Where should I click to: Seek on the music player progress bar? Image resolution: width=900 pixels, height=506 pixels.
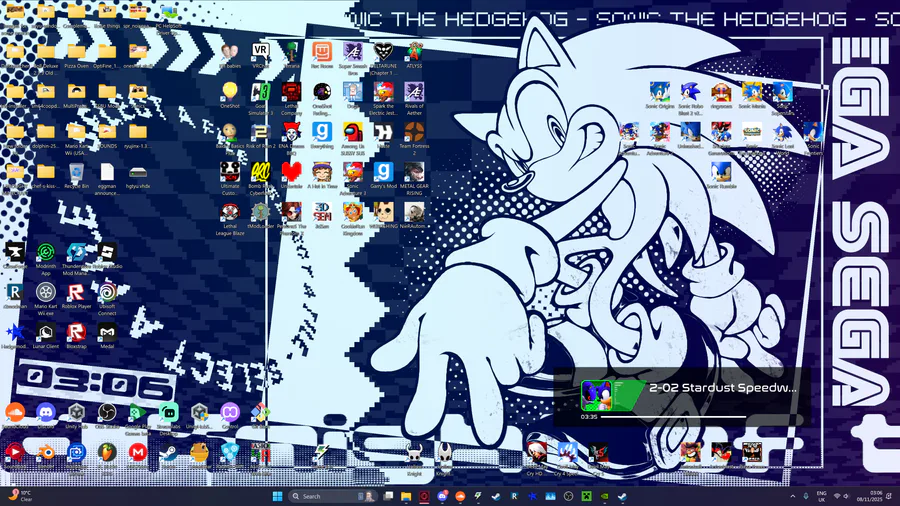[673, 417]
